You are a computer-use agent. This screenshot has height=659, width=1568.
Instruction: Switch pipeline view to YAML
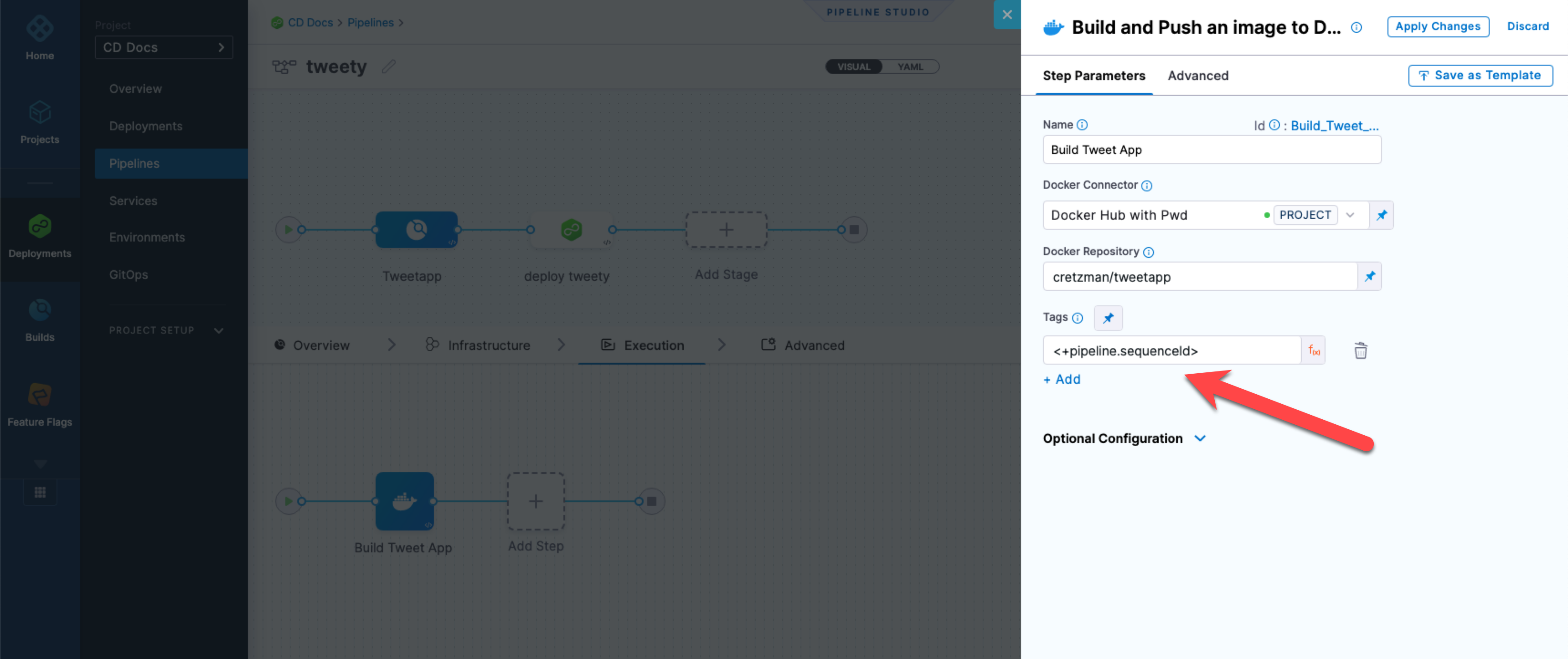tap(910, 67)
